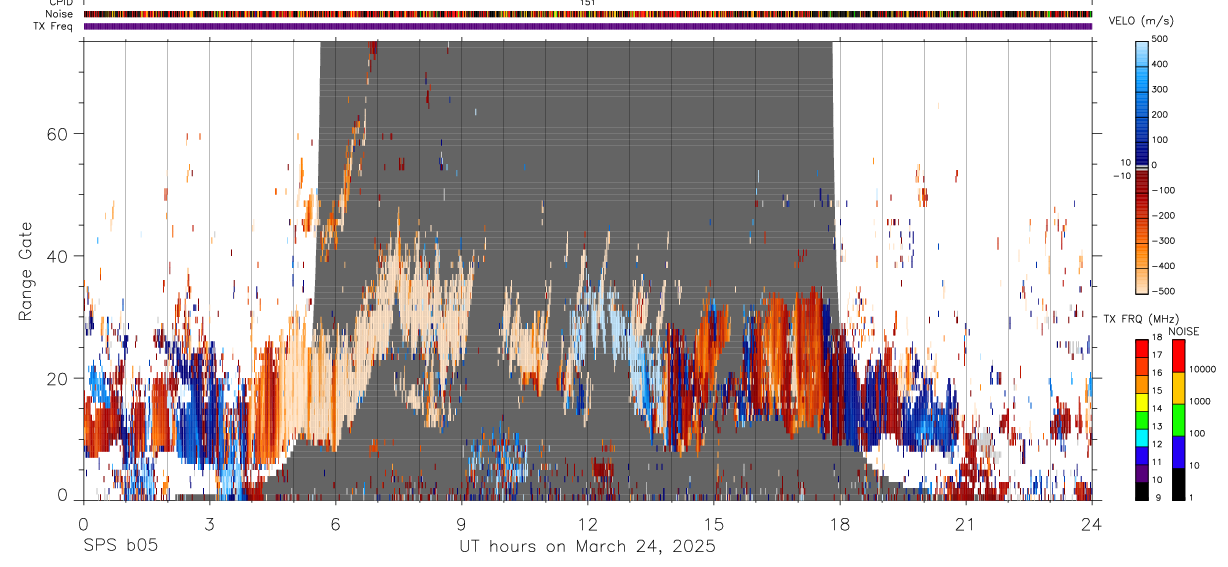
Task: Click the 1000 label on the NOISE scale
Action: (x=1200, y=402)
